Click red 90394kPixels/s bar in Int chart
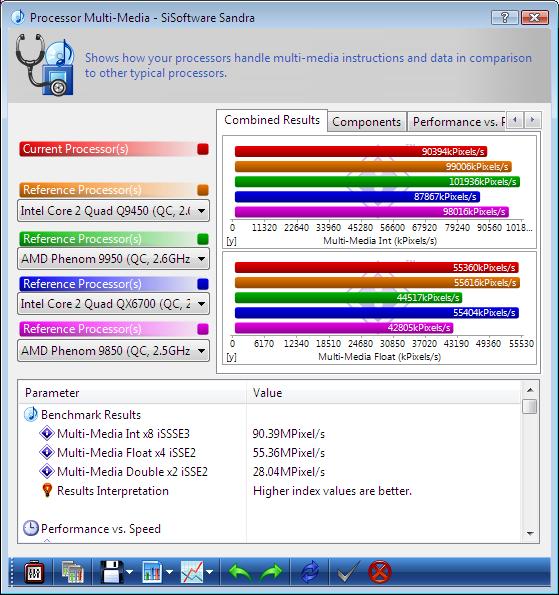The width and height of the screenshot is (559, 595). pyautogui.click(x=361, y=151)
